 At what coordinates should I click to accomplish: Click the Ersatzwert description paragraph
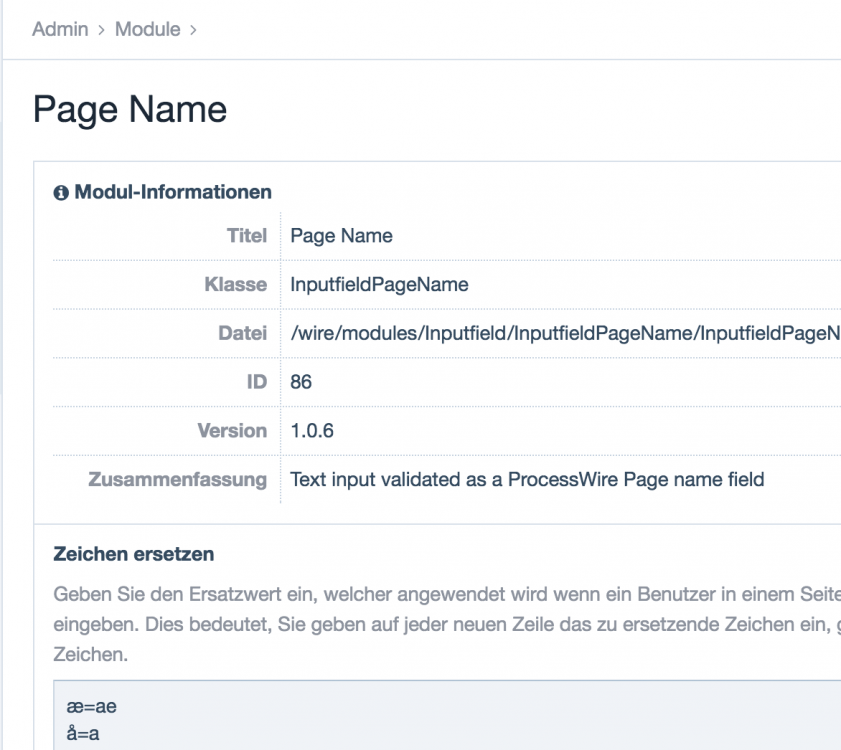click(420, 620)
